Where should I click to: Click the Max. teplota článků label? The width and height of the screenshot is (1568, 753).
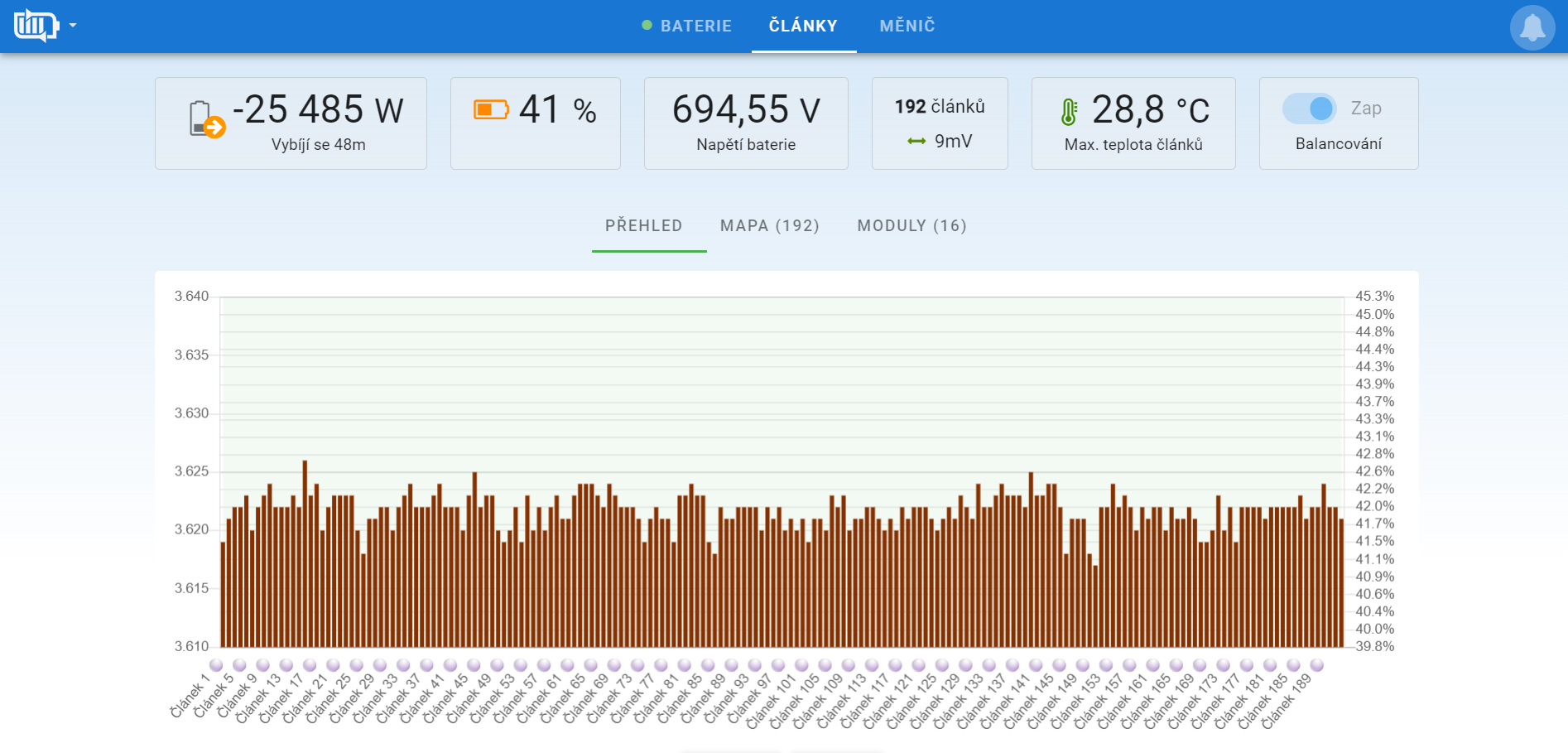click(x=1133, y=144)
